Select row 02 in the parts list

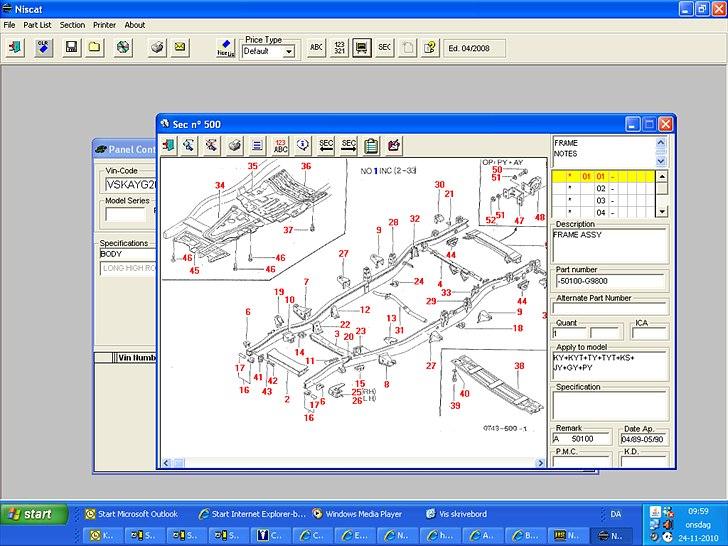pos(601,188)
